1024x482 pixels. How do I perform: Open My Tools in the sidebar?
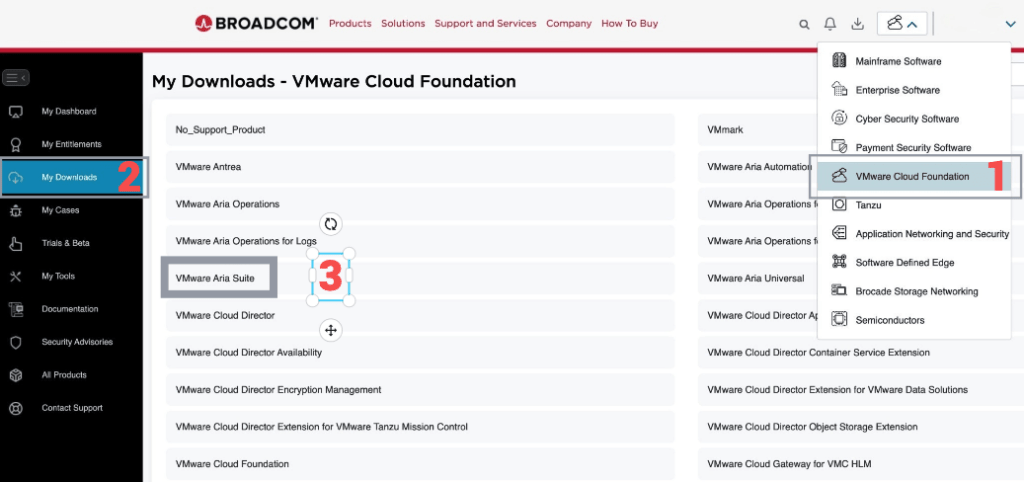tap(58, 276)
